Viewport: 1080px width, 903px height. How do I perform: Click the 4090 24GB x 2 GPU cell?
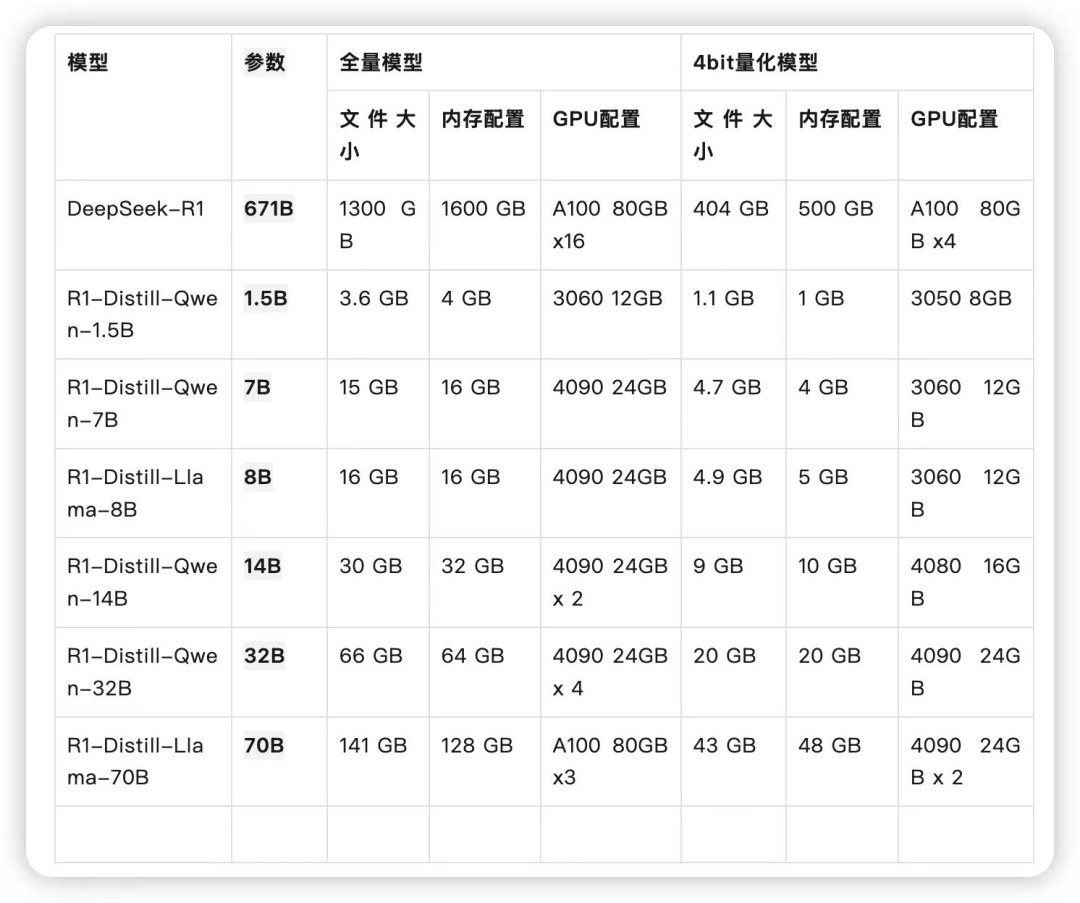click(610, 582)
